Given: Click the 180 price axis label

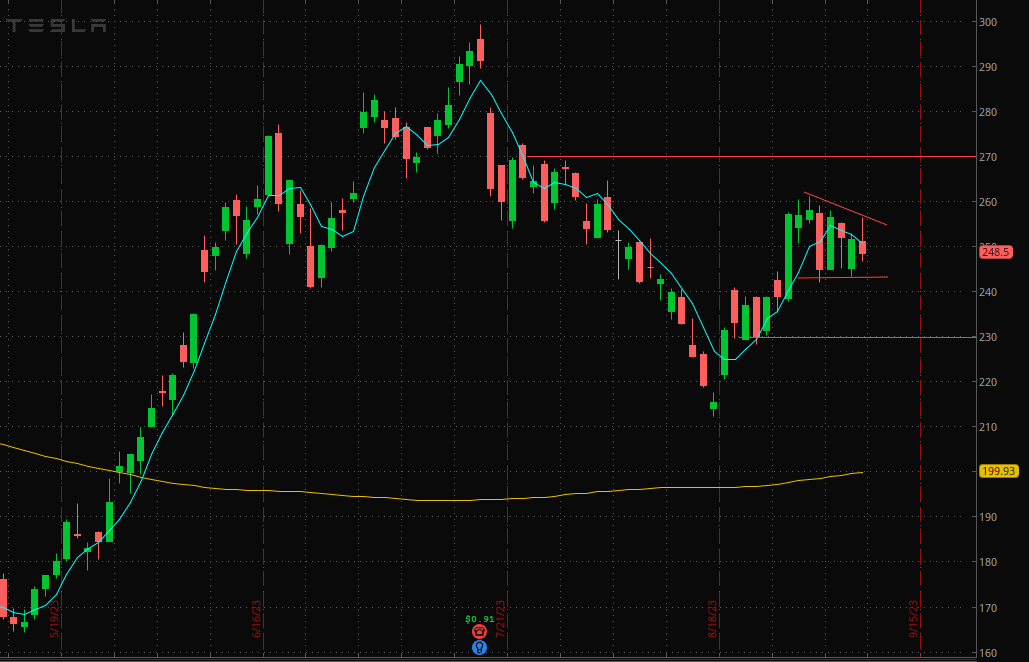Looking at the screenshot, I should (x=988, y=562).
